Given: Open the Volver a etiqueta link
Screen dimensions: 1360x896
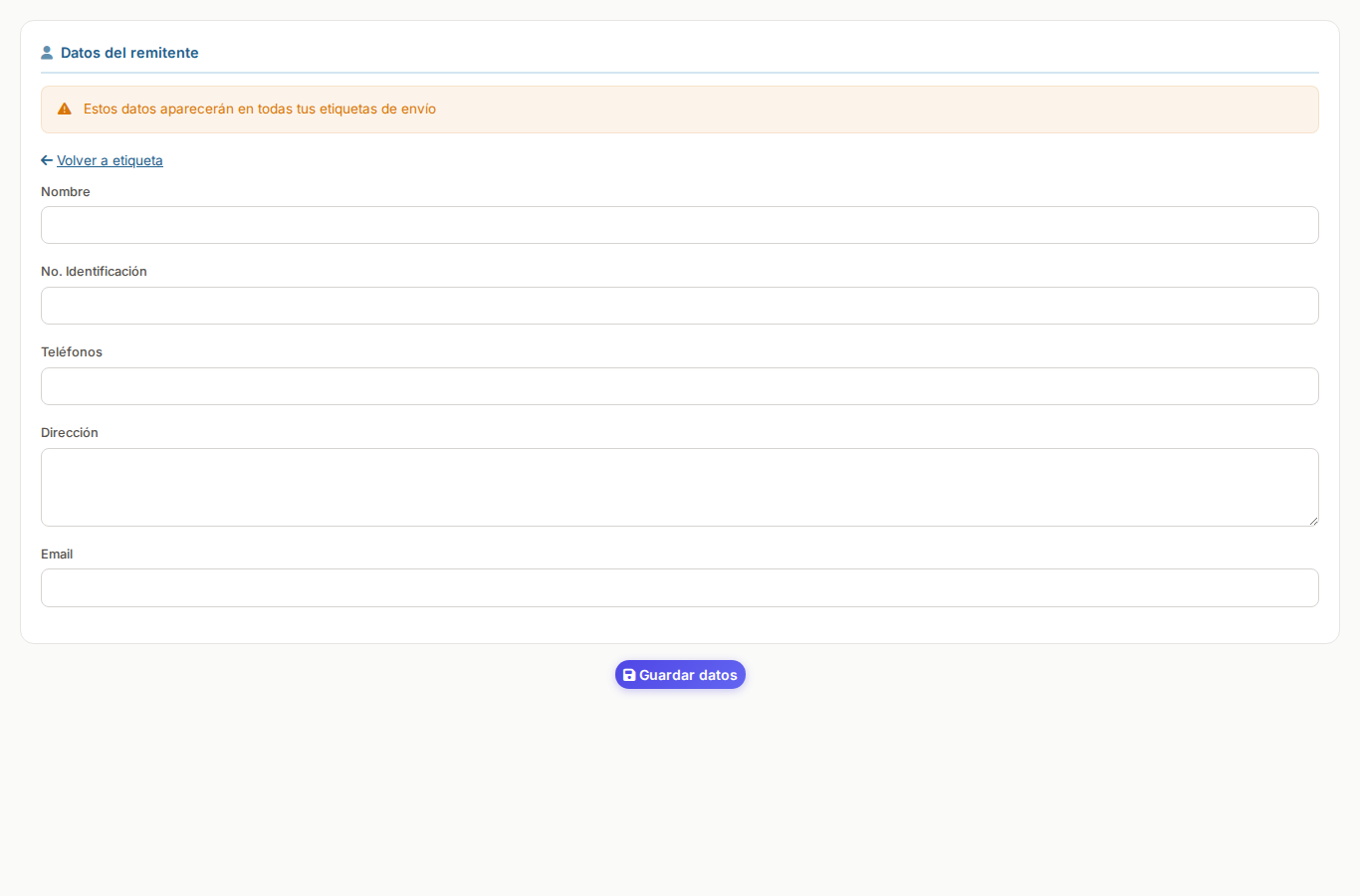Looking at the screenshot, I should point(110,160).
